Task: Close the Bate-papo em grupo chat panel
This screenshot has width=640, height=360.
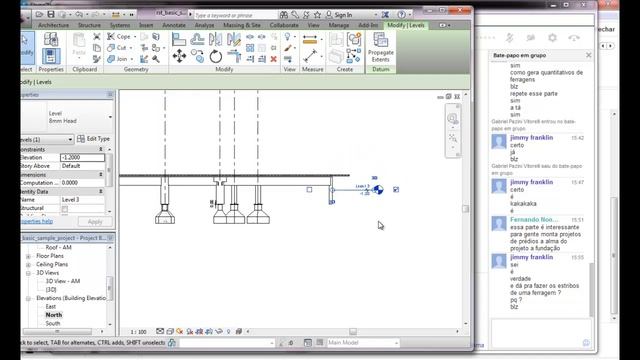Action: (x=589, y=55)
